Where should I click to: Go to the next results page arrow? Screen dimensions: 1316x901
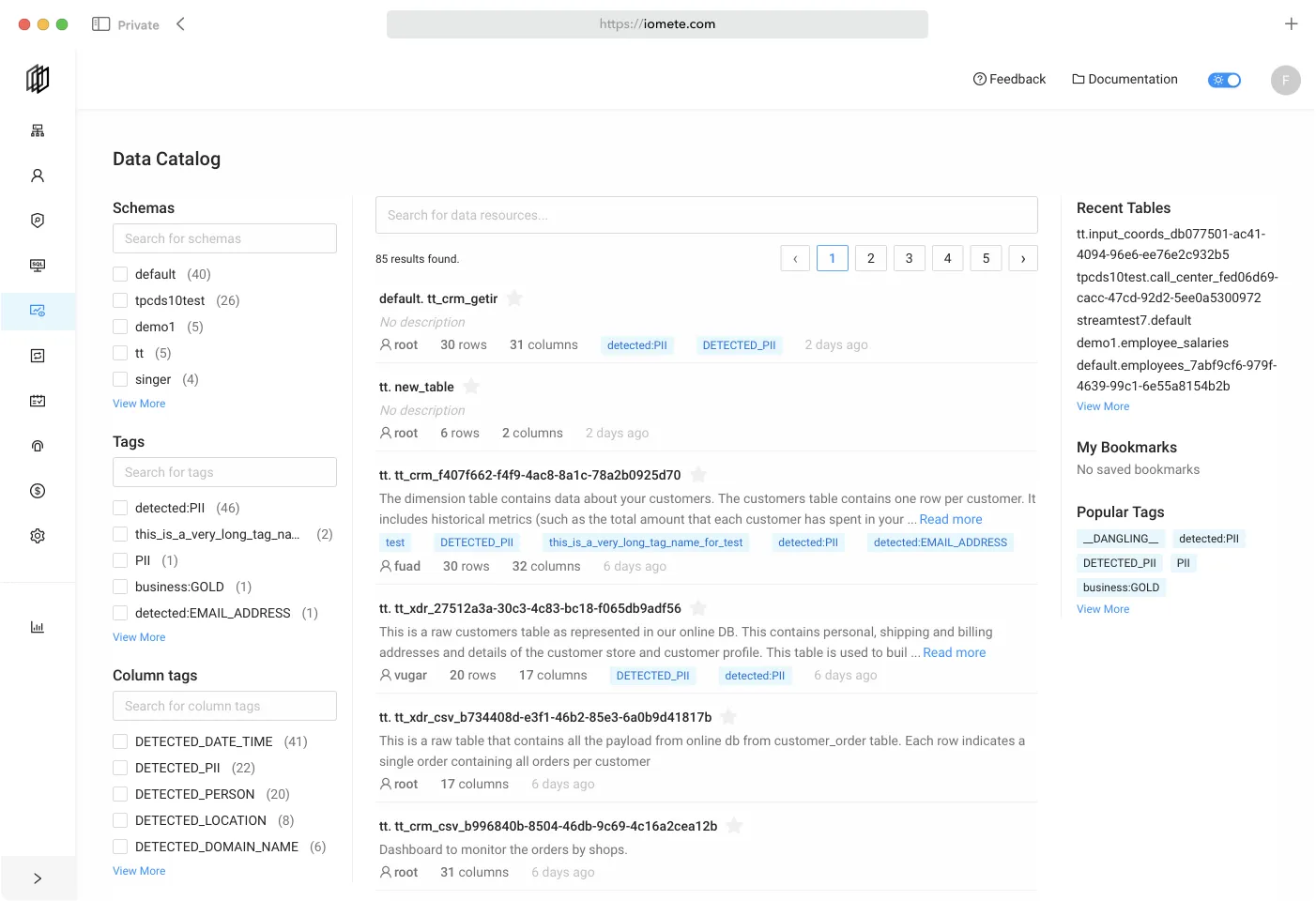tap(1023, 258)
